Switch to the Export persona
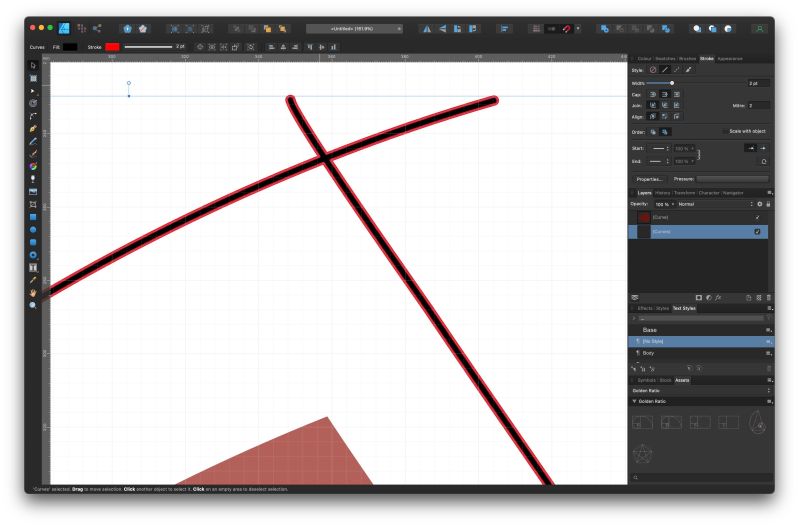Screen dimensions: 799x526 tap(97, 29)
